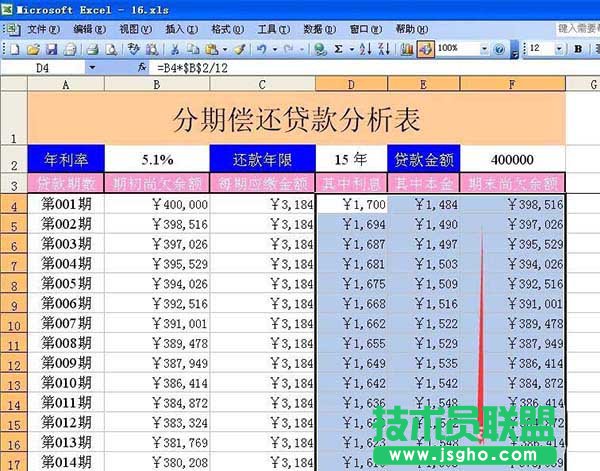Open the 100% zoom dropdown
Viewport: 600px width, 471px height.
click(484, 49)
